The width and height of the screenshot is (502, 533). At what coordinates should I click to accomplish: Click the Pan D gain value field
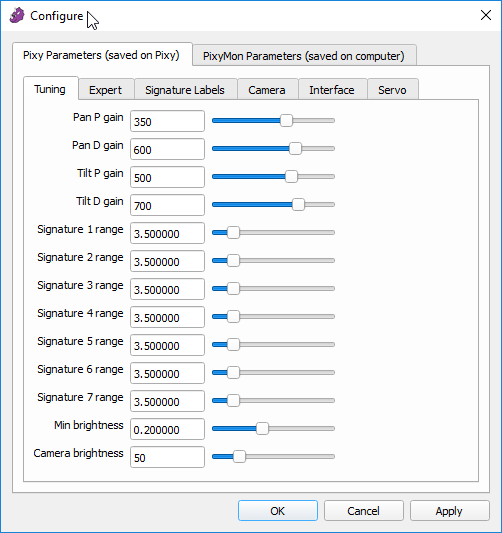click(x=167, y=149)
